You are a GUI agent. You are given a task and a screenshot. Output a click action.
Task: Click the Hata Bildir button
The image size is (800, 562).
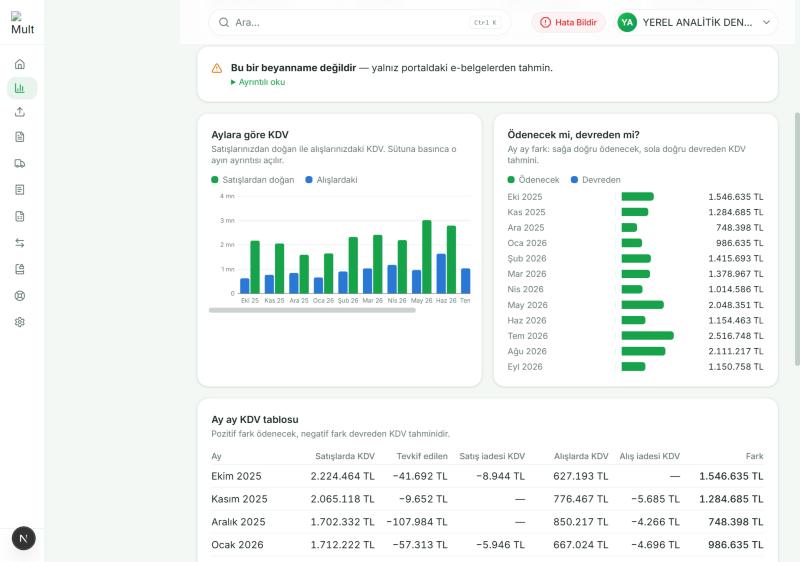pyautogui.click(x=568, y=22)
